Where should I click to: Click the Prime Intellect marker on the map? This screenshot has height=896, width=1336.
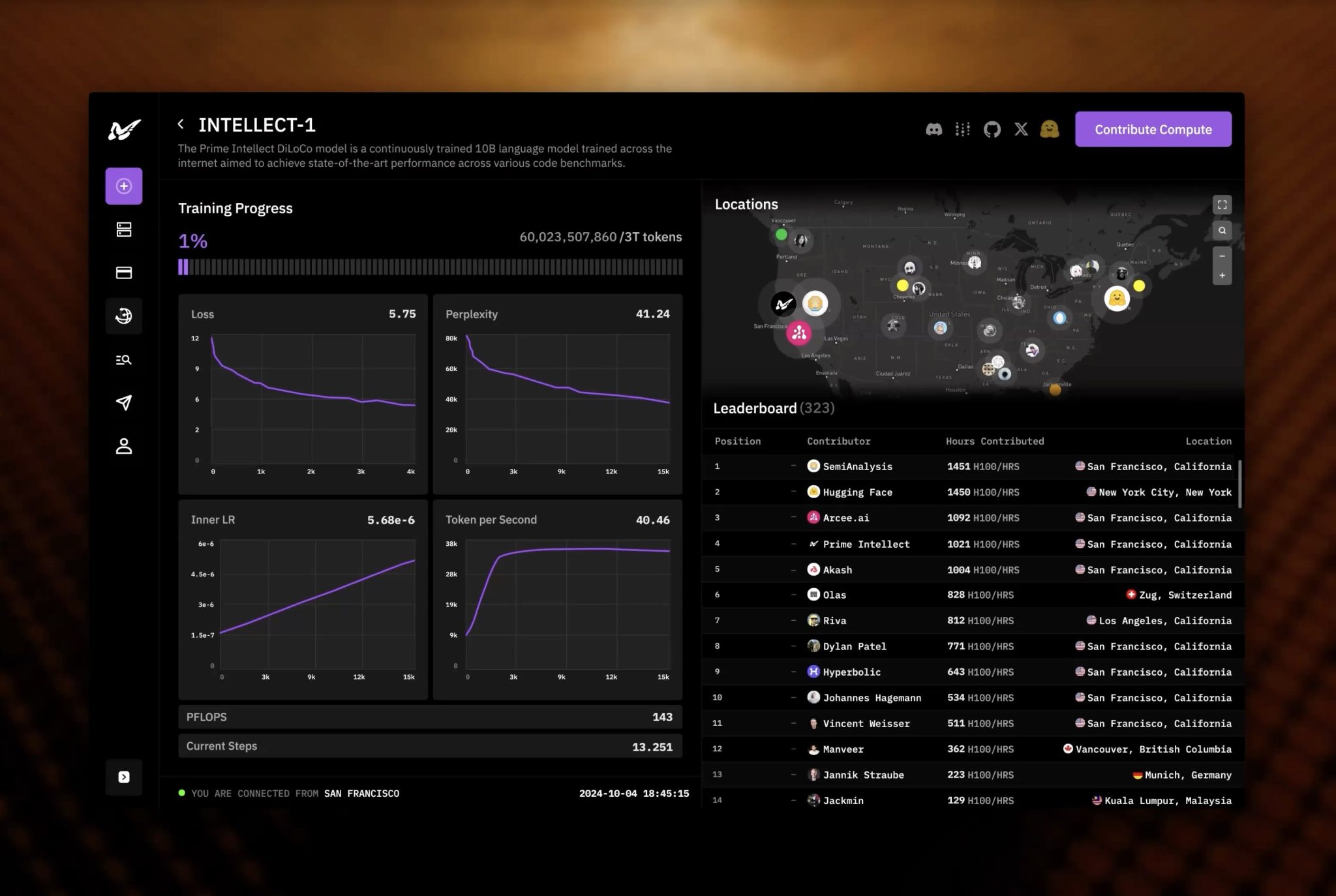(x=783, y=304)
